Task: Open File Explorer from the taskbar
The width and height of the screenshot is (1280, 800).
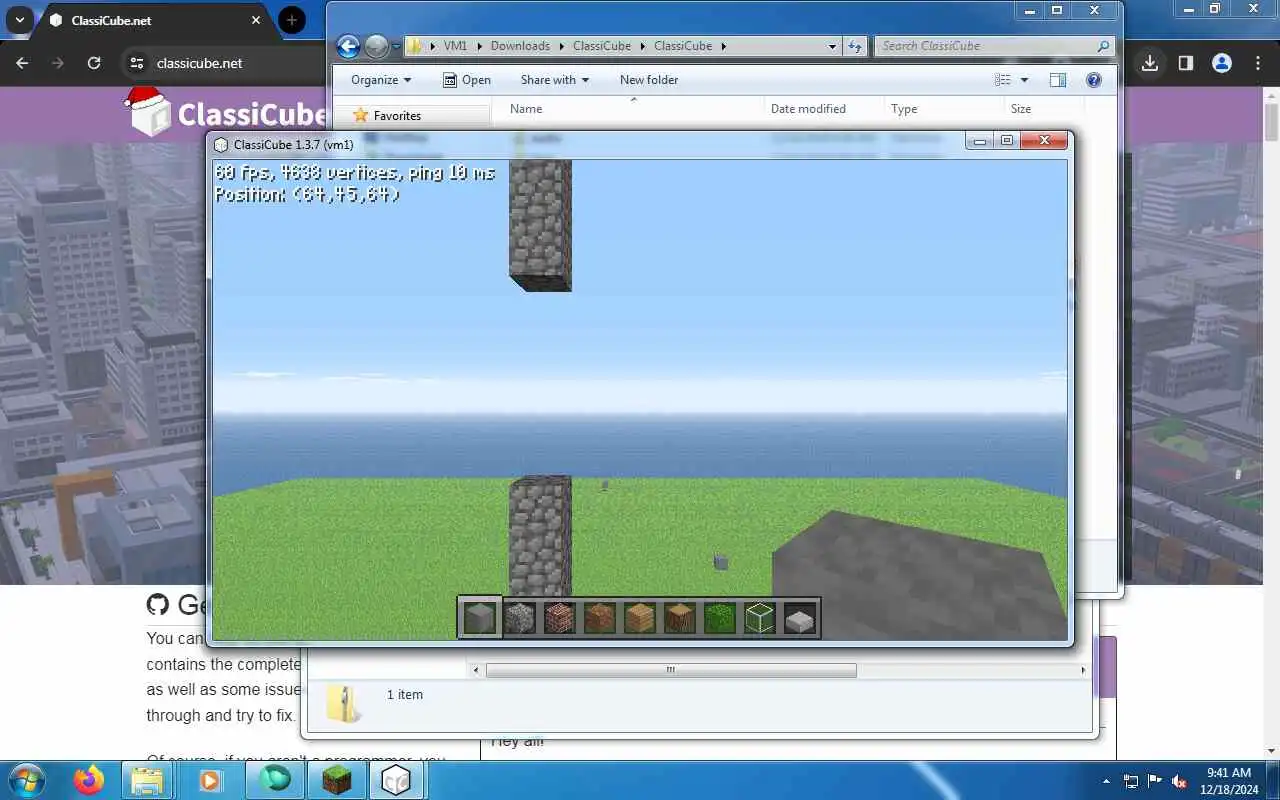Action: [x=147, y=780]
